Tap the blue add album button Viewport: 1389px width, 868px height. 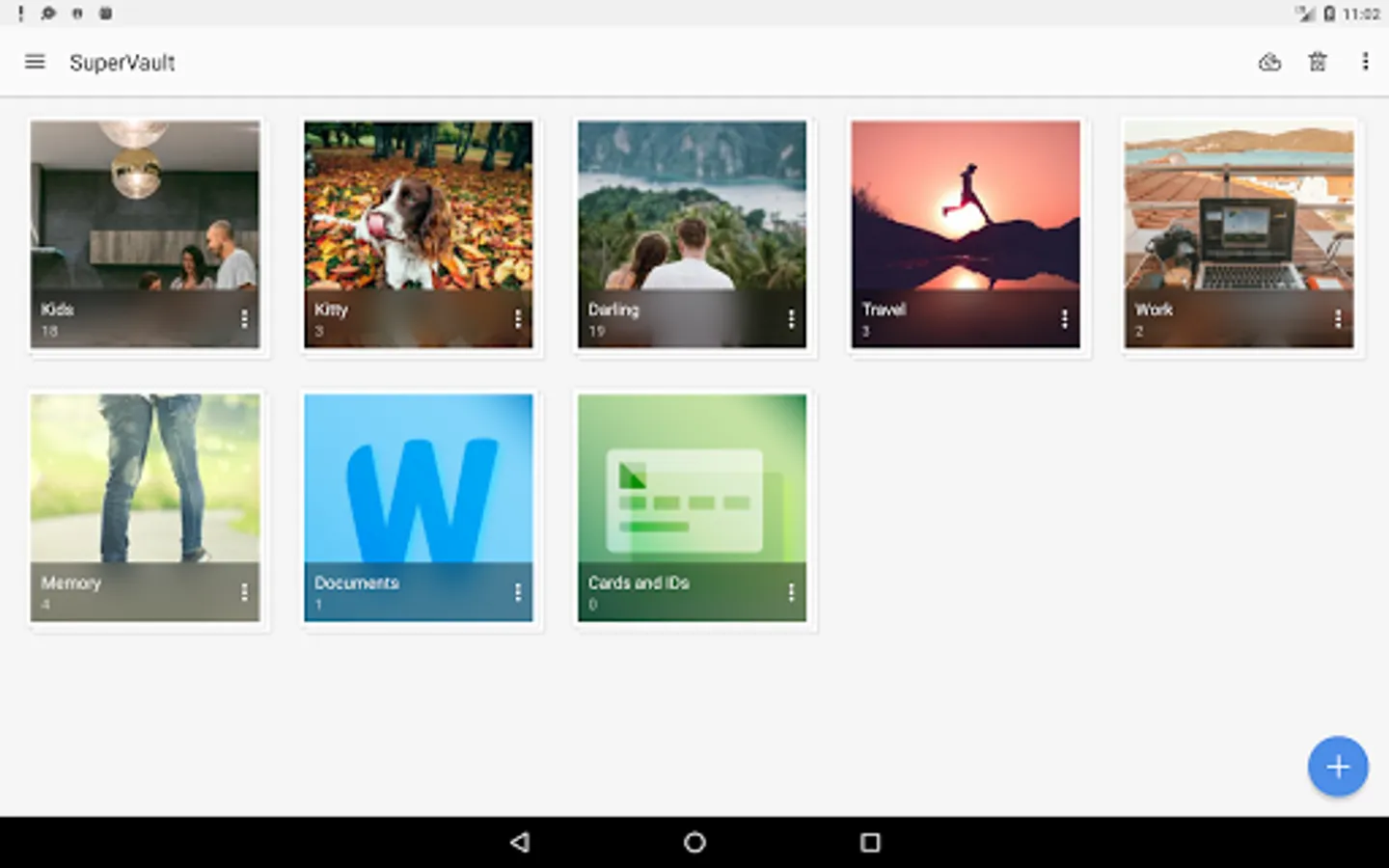(x=1337, y=767)
